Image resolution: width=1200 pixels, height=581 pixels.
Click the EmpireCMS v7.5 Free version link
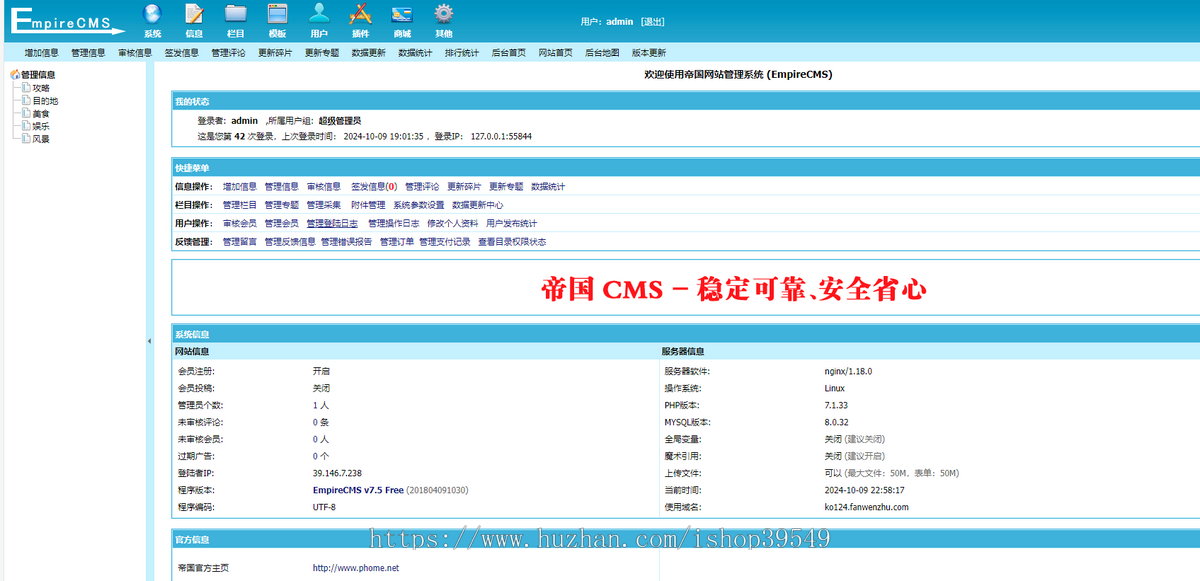pos(358,490)
